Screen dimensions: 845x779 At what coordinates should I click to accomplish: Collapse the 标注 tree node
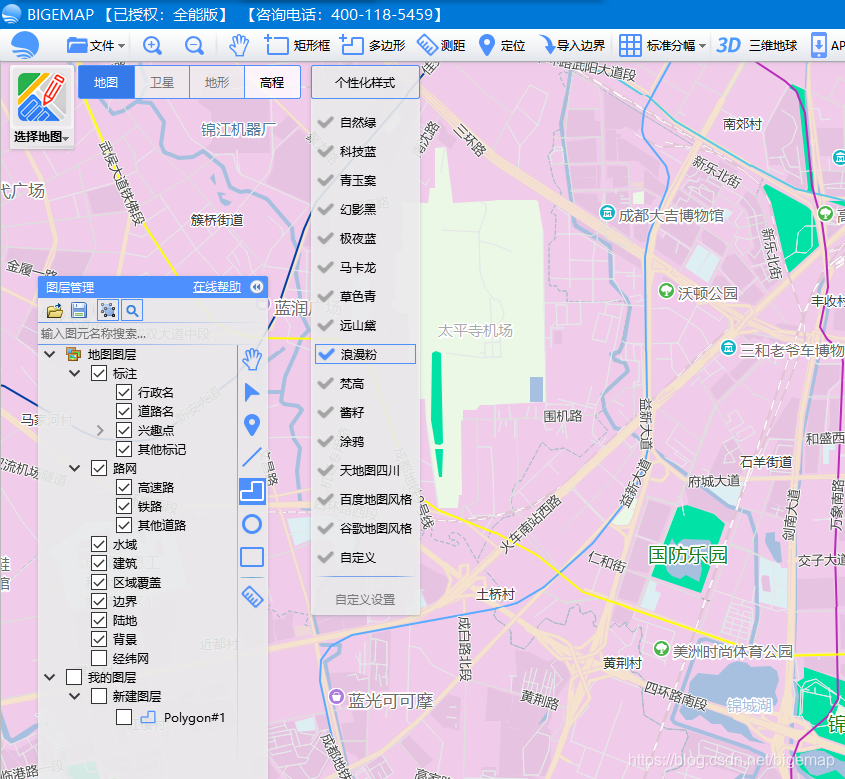[75, 373]
